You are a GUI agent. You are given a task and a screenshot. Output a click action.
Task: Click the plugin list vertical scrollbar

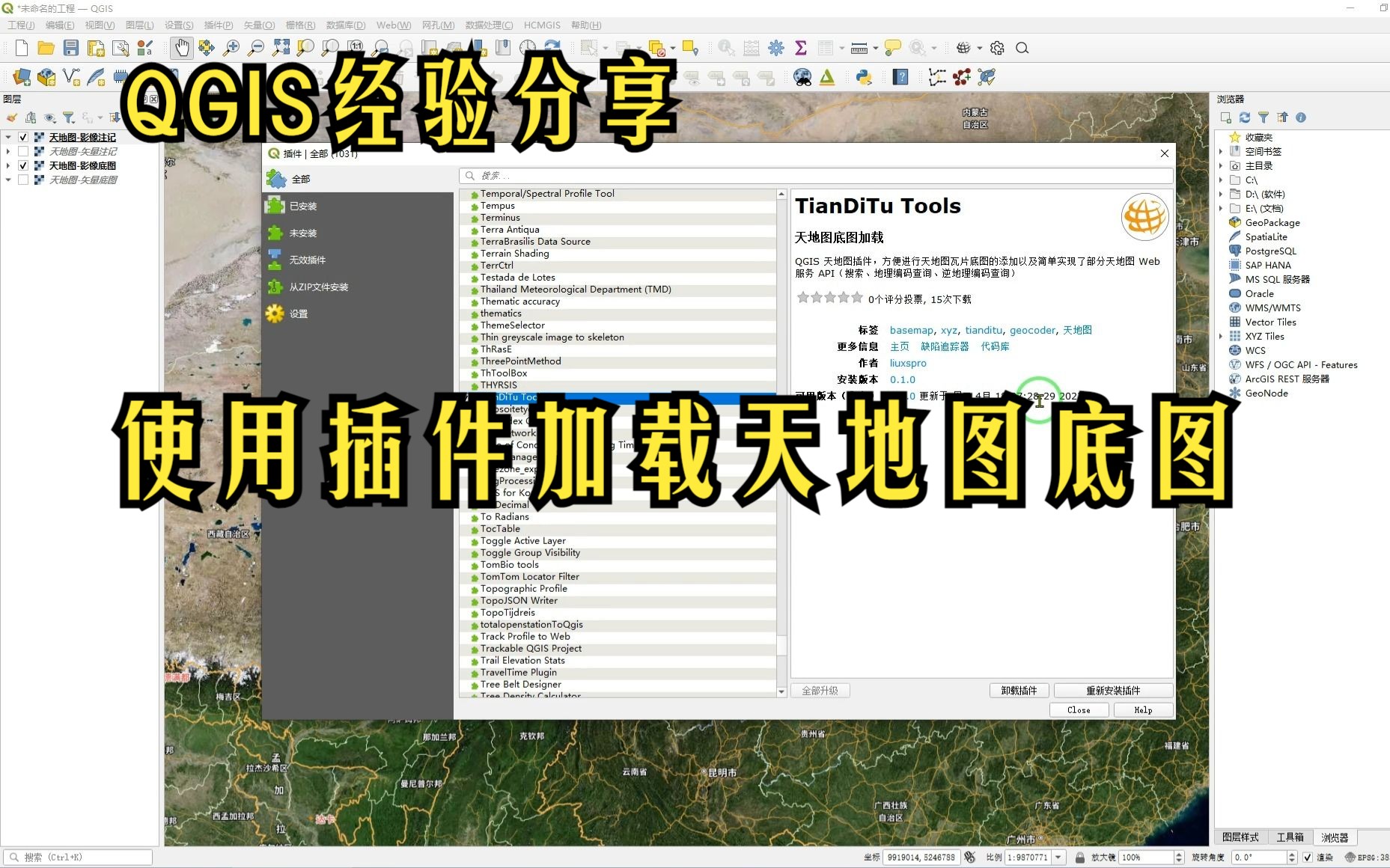(781, 441)
